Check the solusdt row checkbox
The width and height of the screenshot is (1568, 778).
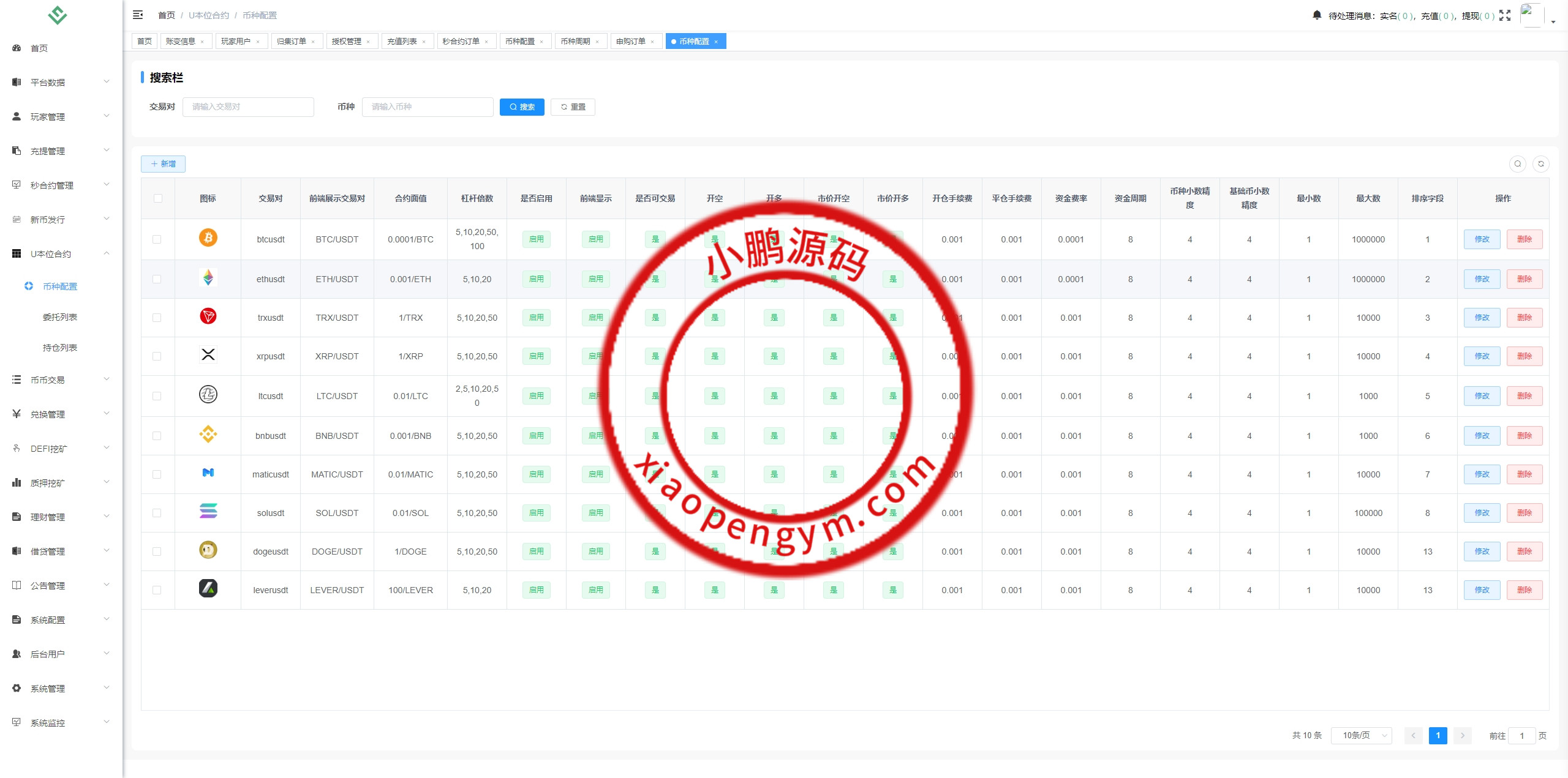coord(157,513)
